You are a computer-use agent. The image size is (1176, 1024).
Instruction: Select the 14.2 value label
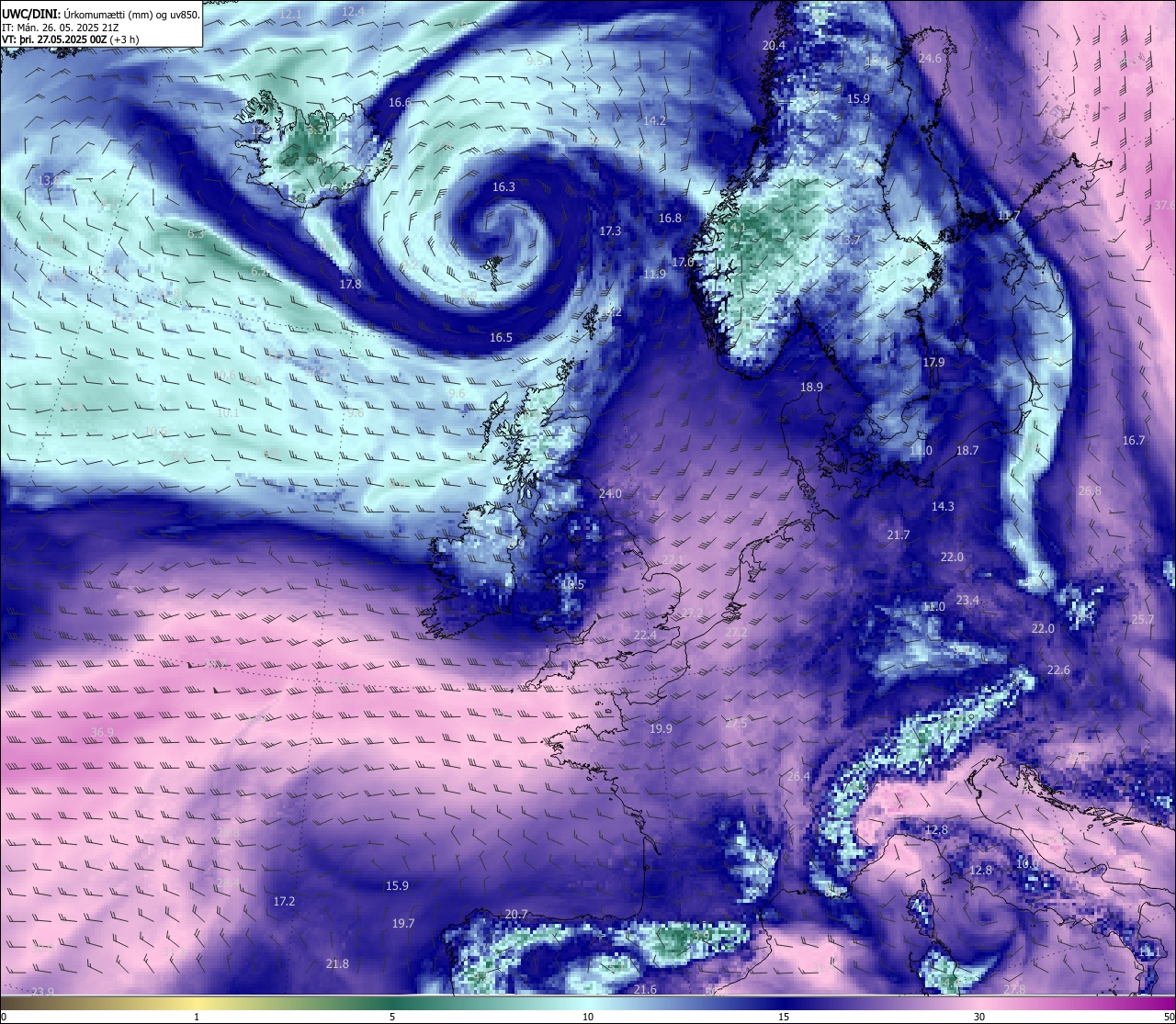(x=654, y=120)
